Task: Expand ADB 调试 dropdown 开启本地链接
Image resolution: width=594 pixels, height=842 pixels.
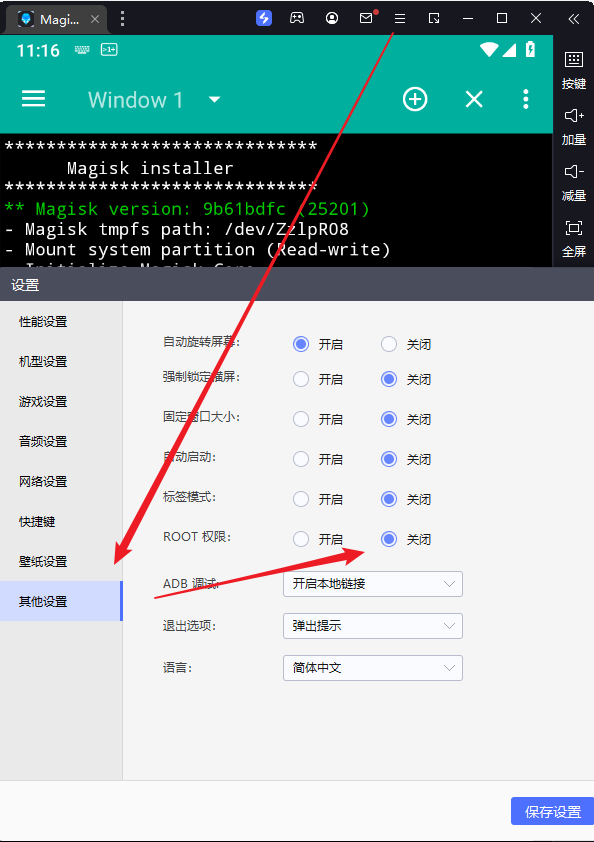Action: click(x=373, y=584)
